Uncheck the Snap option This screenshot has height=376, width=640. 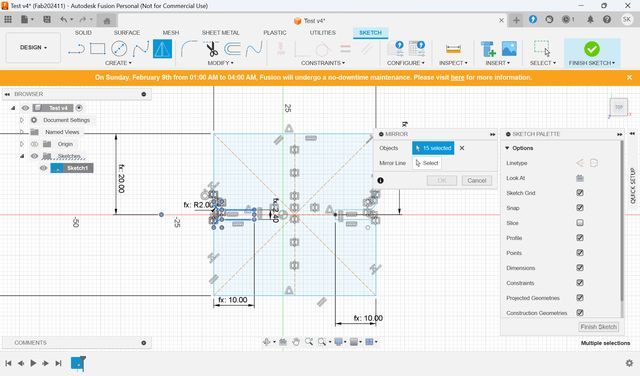click(x=580, y=208)
